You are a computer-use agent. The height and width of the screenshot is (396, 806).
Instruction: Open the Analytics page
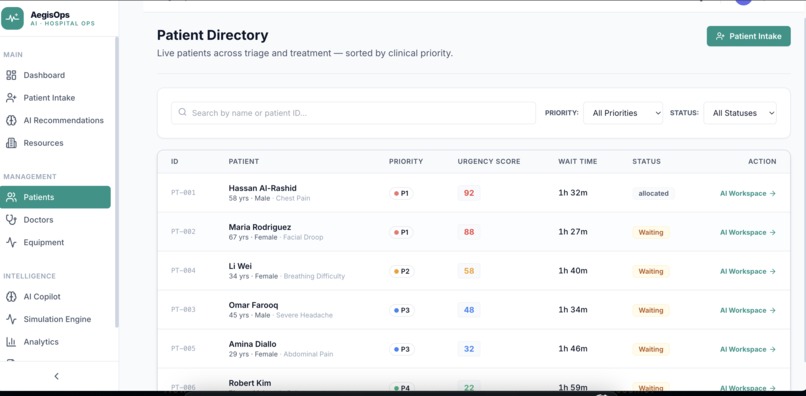coord(55,342)
